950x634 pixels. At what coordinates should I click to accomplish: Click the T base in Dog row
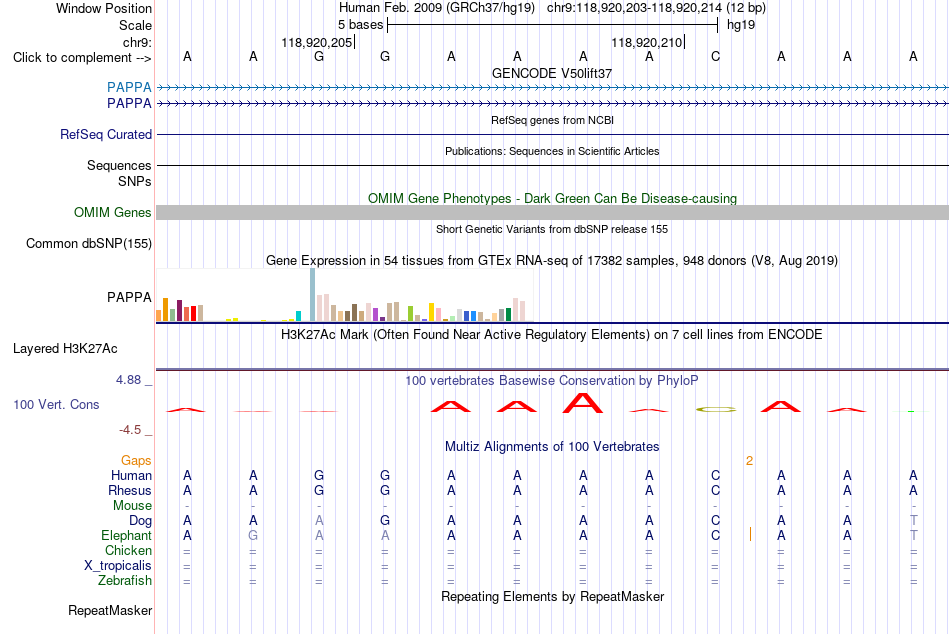[914, 521]
